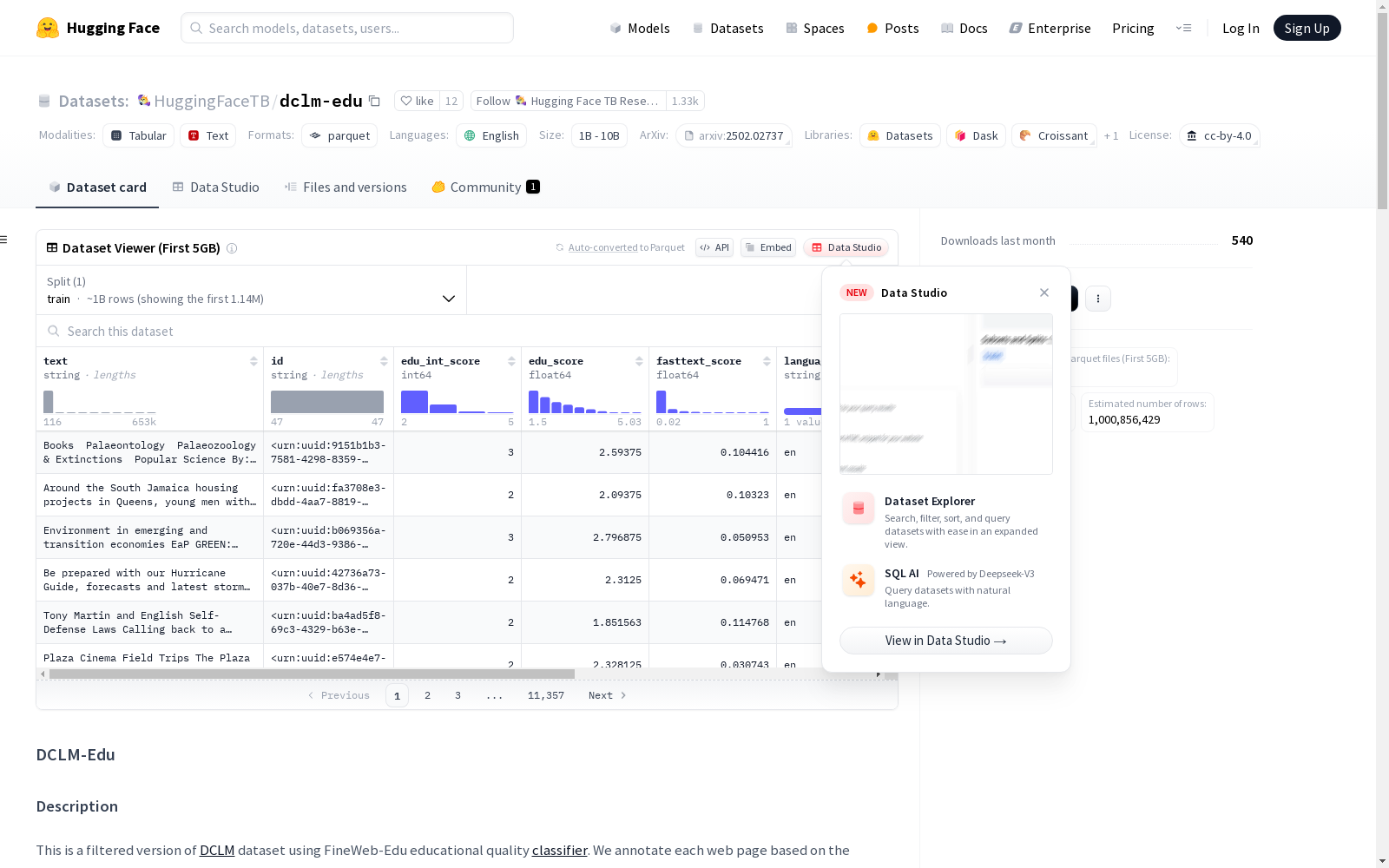Sort the text column
This screenshot has width=1389, height=868.
pos(253,361)
